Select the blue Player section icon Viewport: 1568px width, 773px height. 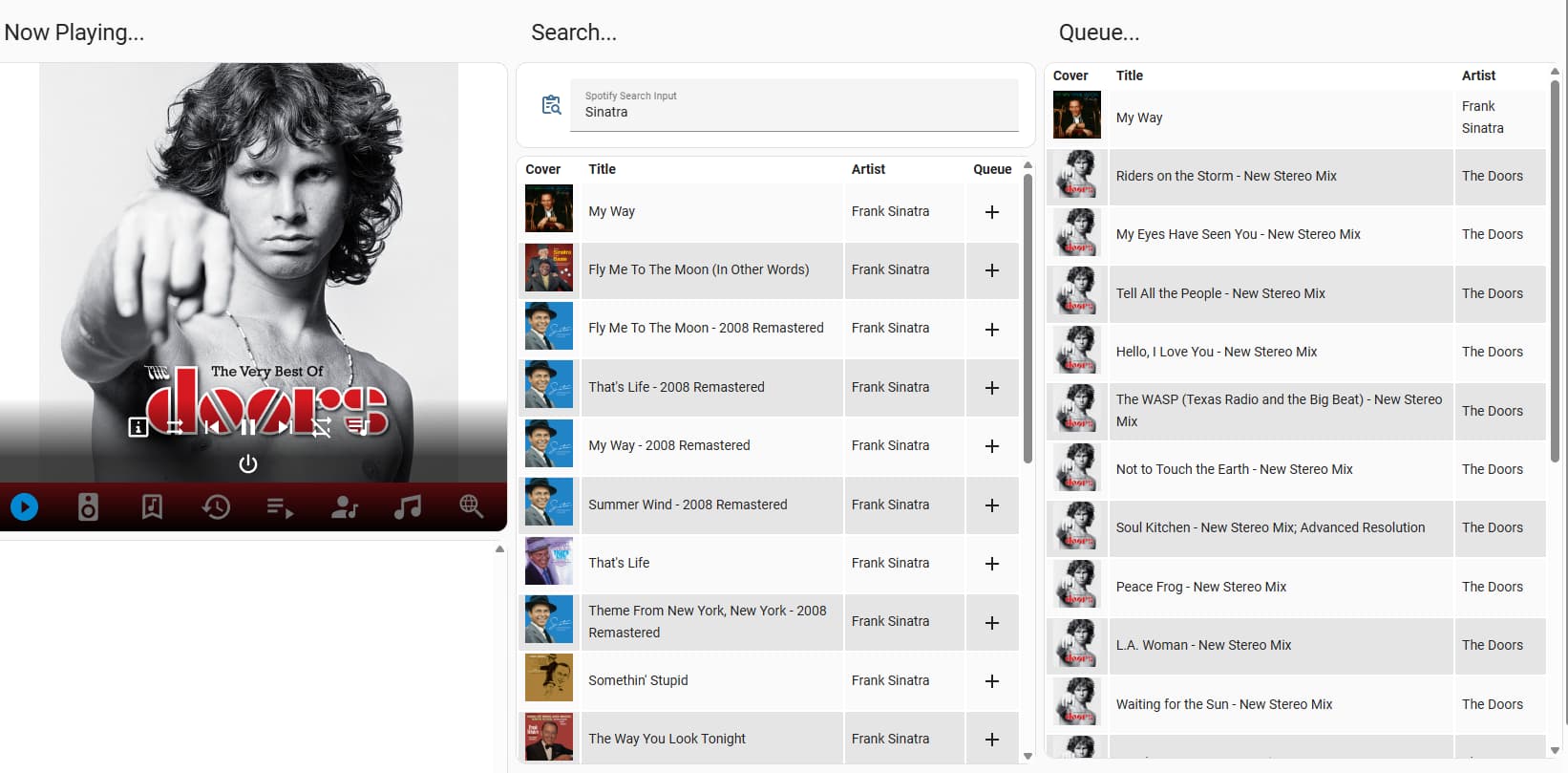24,506
